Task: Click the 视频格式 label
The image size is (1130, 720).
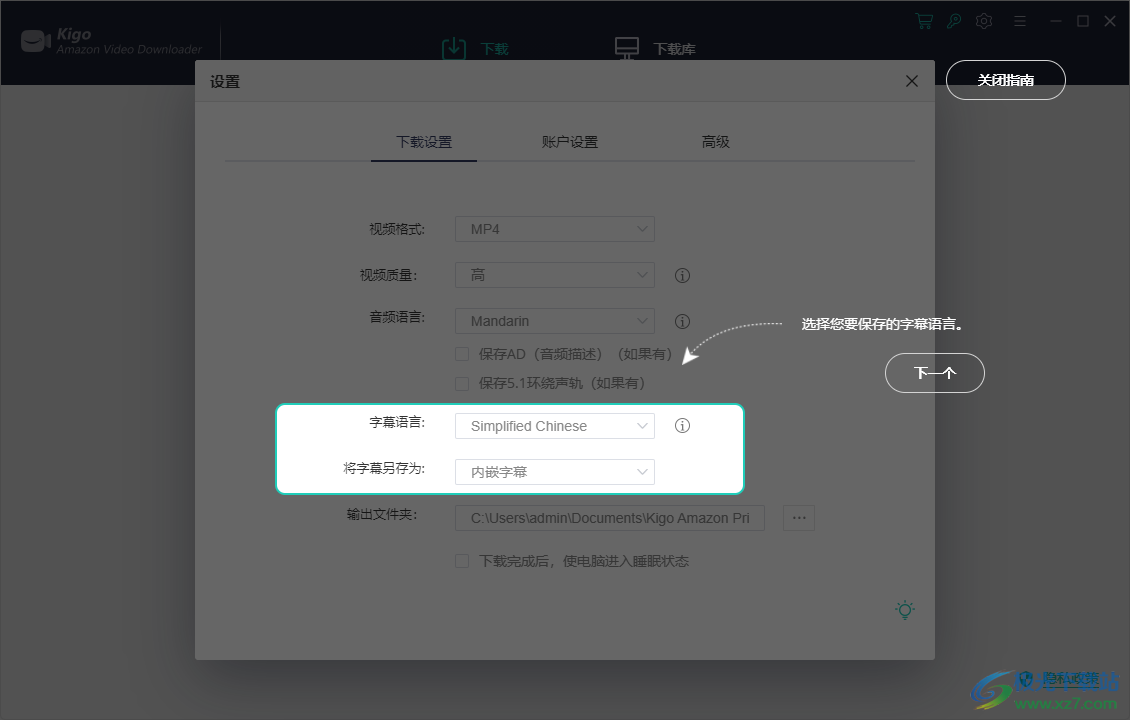Action: (397, 229)
